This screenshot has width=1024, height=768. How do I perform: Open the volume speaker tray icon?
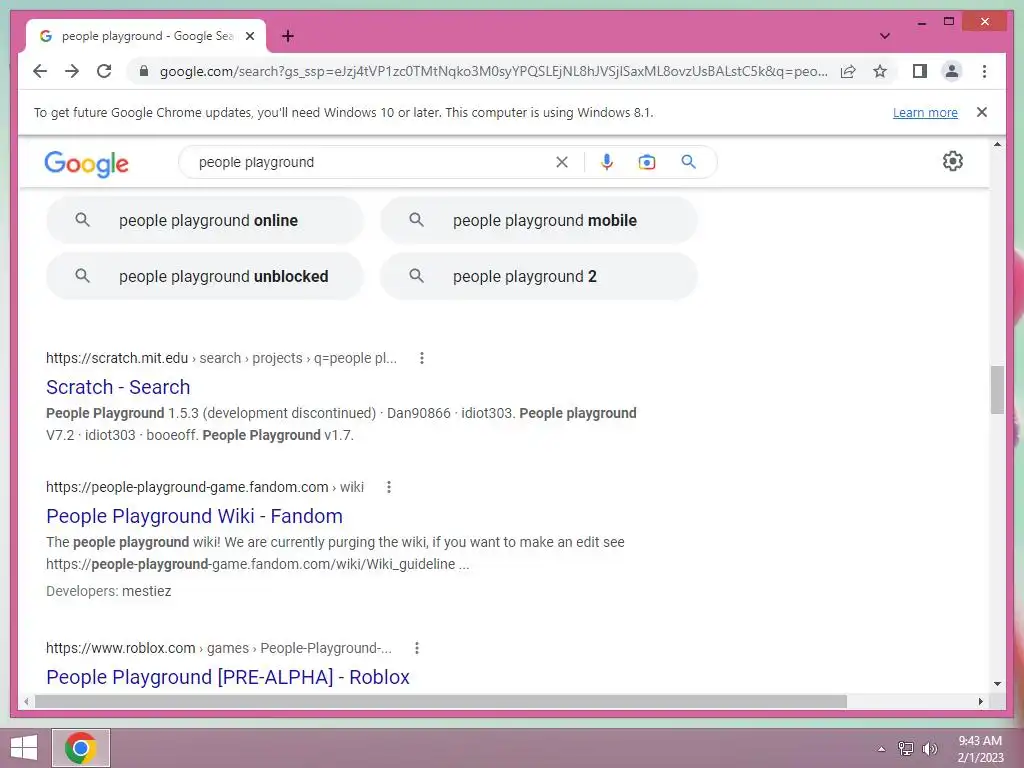[930, 748]
